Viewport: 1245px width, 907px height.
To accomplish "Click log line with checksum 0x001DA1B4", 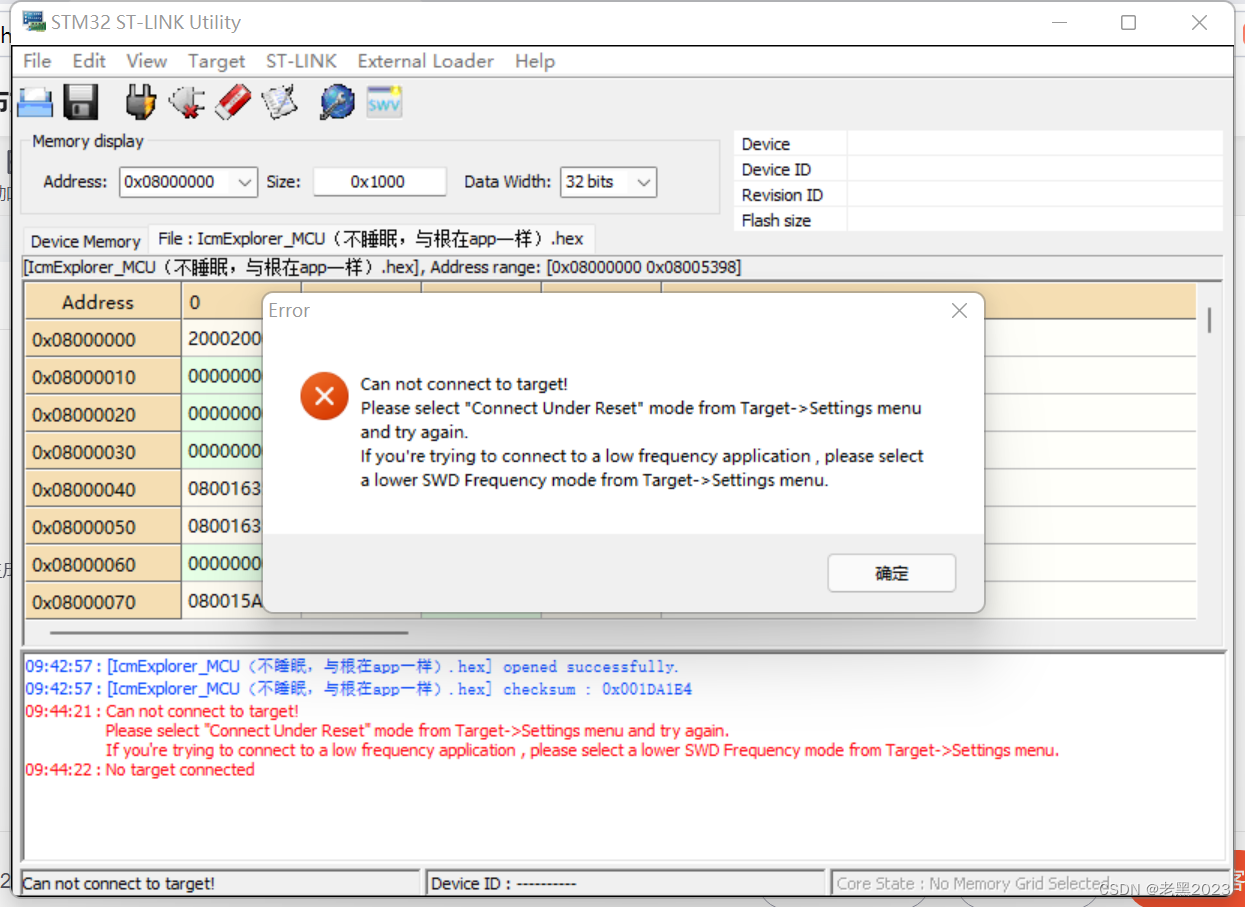I will pos(359,689).
